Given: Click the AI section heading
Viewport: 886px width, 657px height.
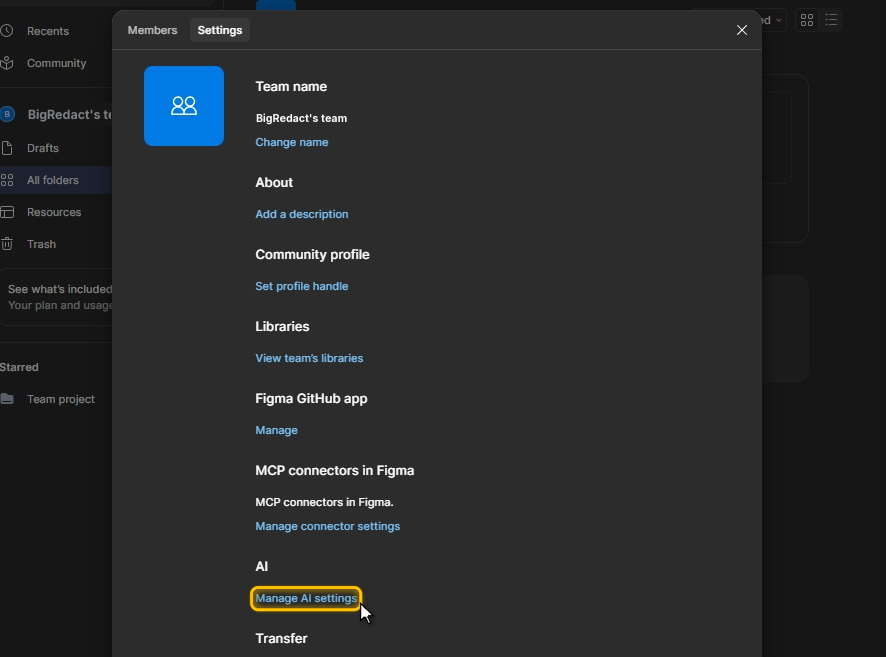Looking at the screenshot, I should click(x=262, y=567).
